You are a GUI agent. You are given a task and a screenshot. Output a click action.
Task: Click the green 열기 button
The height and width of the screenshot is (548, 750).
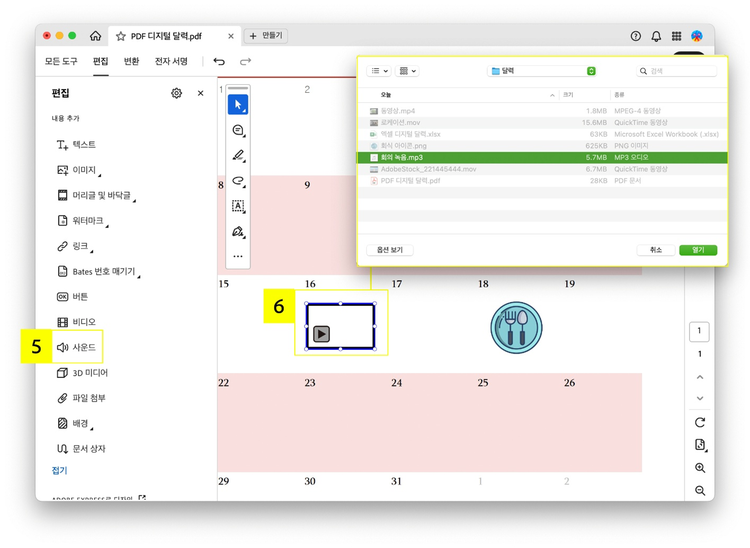pyautogui.click(x=698, y=250)
